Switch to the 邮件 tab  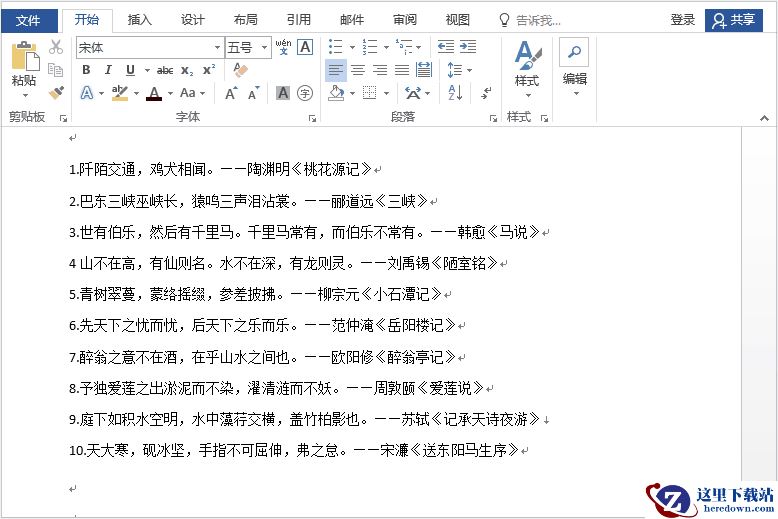point(352,20)
